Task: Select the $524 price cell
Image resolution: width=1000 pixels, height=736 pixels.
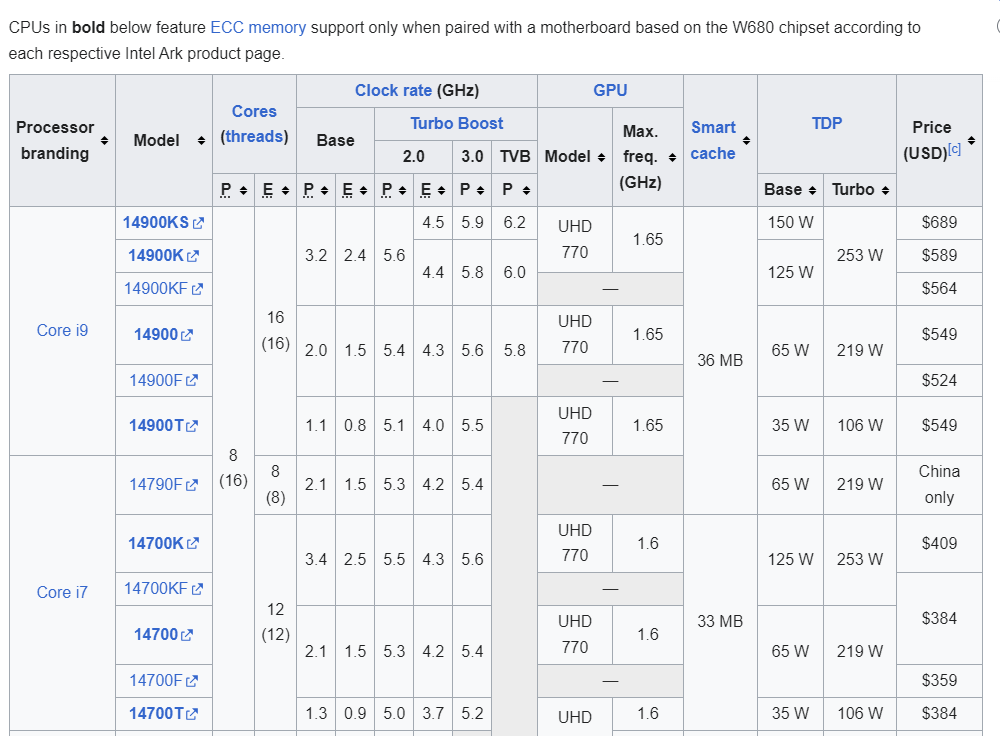Action: [939, 381]
